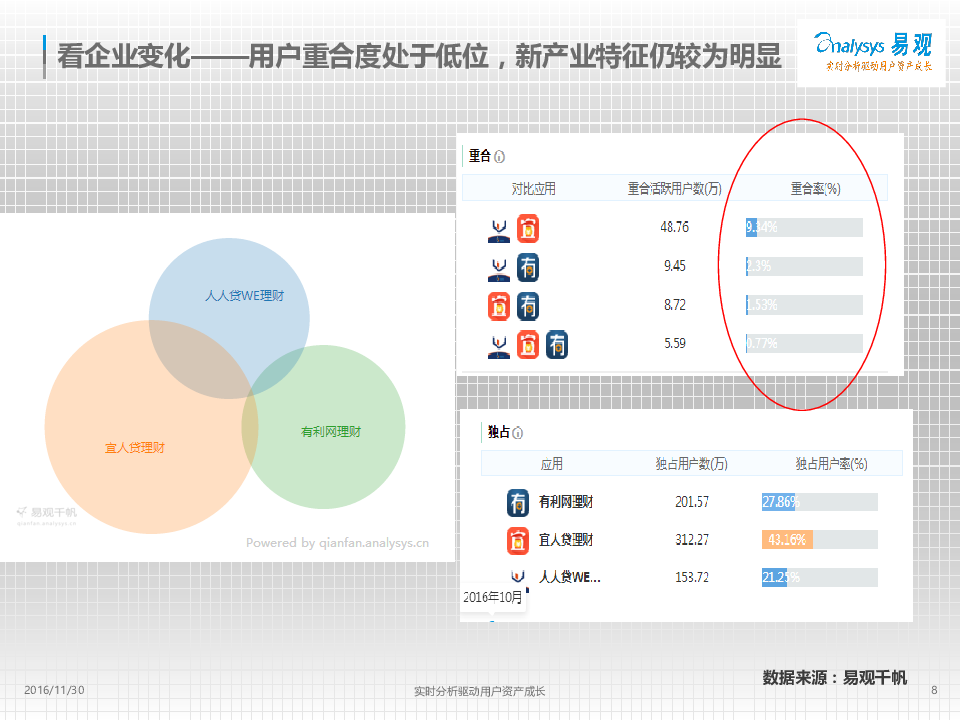Select the 独占用户数(万) column header
Screen dimensions: 960x720
pyautogui.click(x=691, y=464)
